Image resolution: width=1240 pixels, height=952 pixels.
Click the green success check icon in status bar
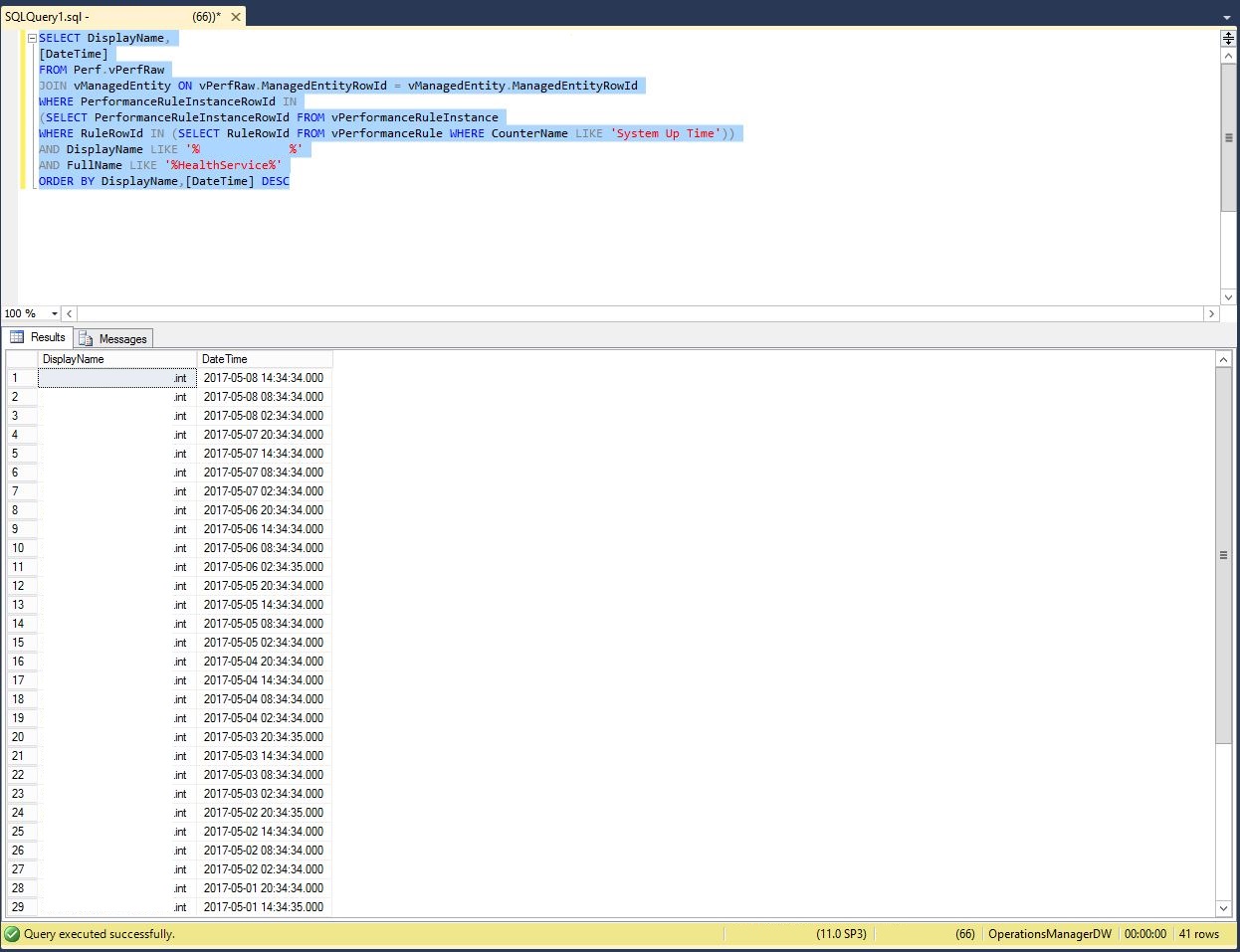tap(10, 934)
